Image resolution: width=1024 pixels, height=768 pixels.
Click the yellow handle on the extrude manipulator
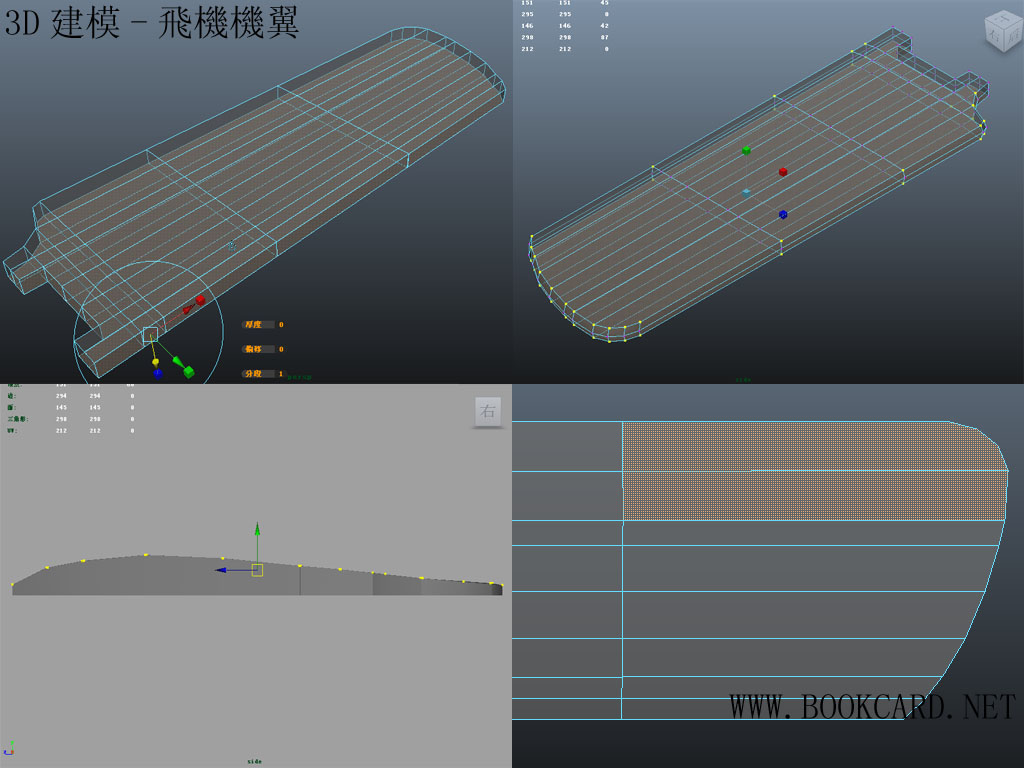[x=155, y=361]
